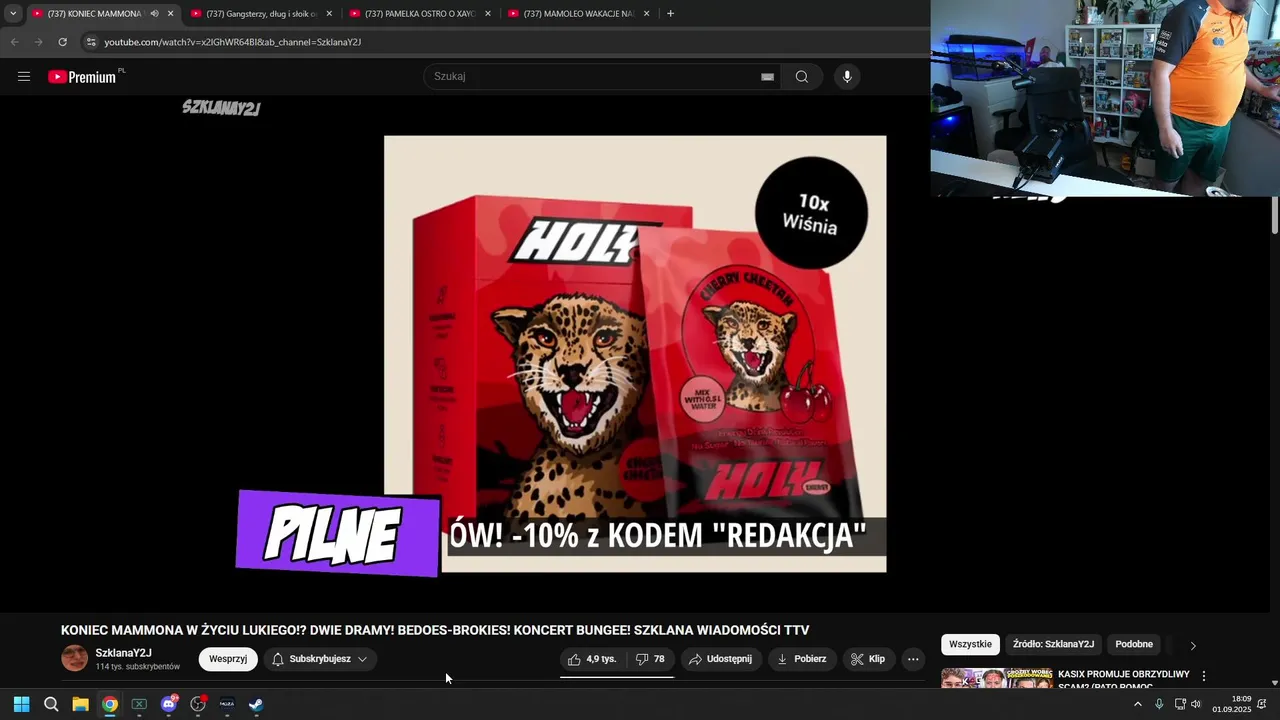Open Chrome from taskbar
The height and width of the screenshot is (720, 1280).
[x=110, y=704]
